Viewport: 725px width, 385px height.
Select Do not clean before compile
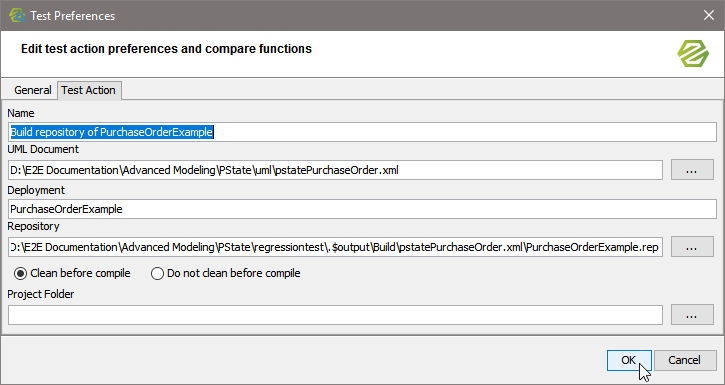(157, 274)
